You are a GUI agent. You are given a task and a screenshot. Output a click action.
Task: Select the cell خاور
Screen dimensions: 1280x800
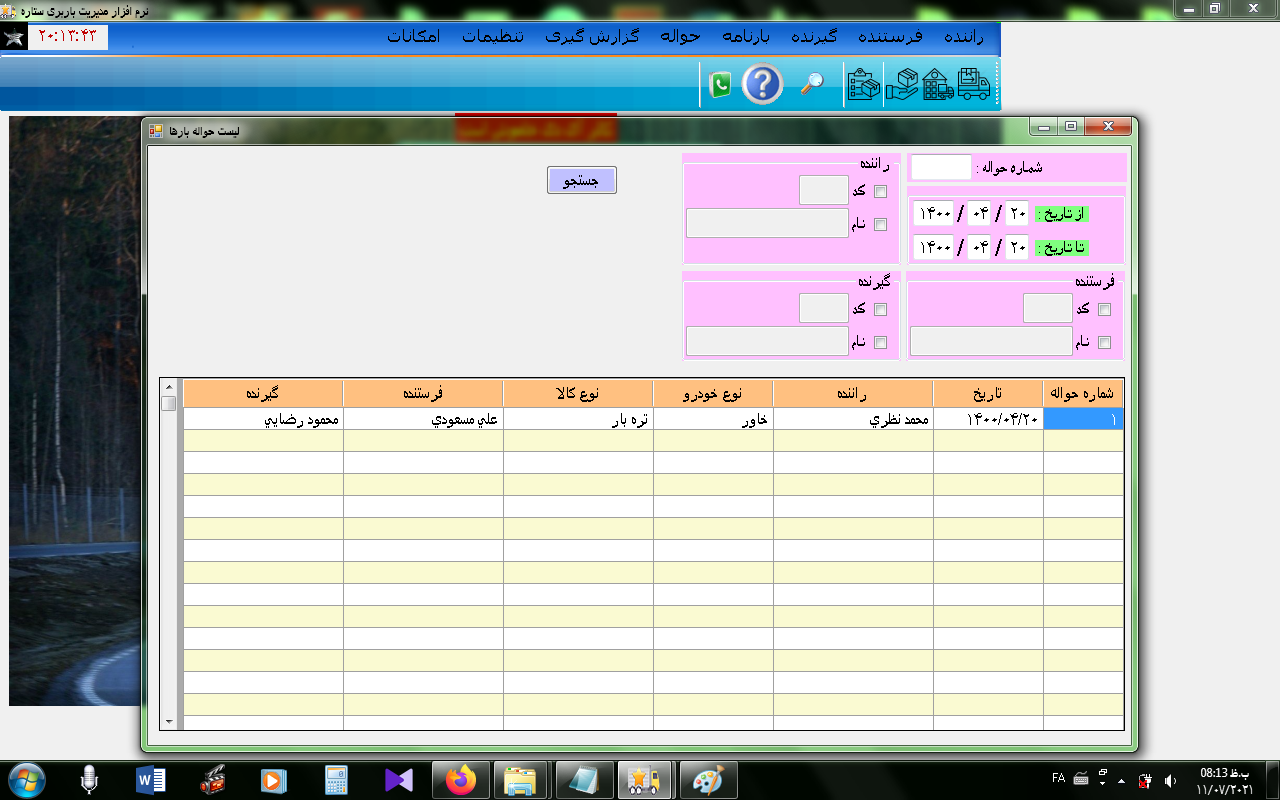point(714,419)
